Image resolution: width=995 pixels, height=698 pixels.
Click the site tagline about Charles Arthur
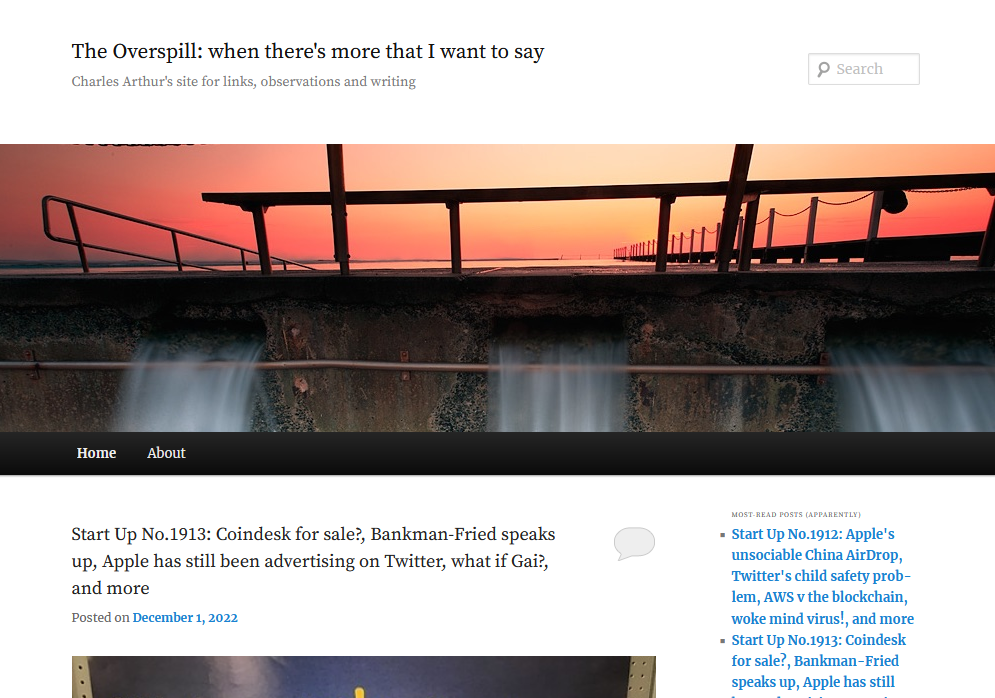coord(244,81)
